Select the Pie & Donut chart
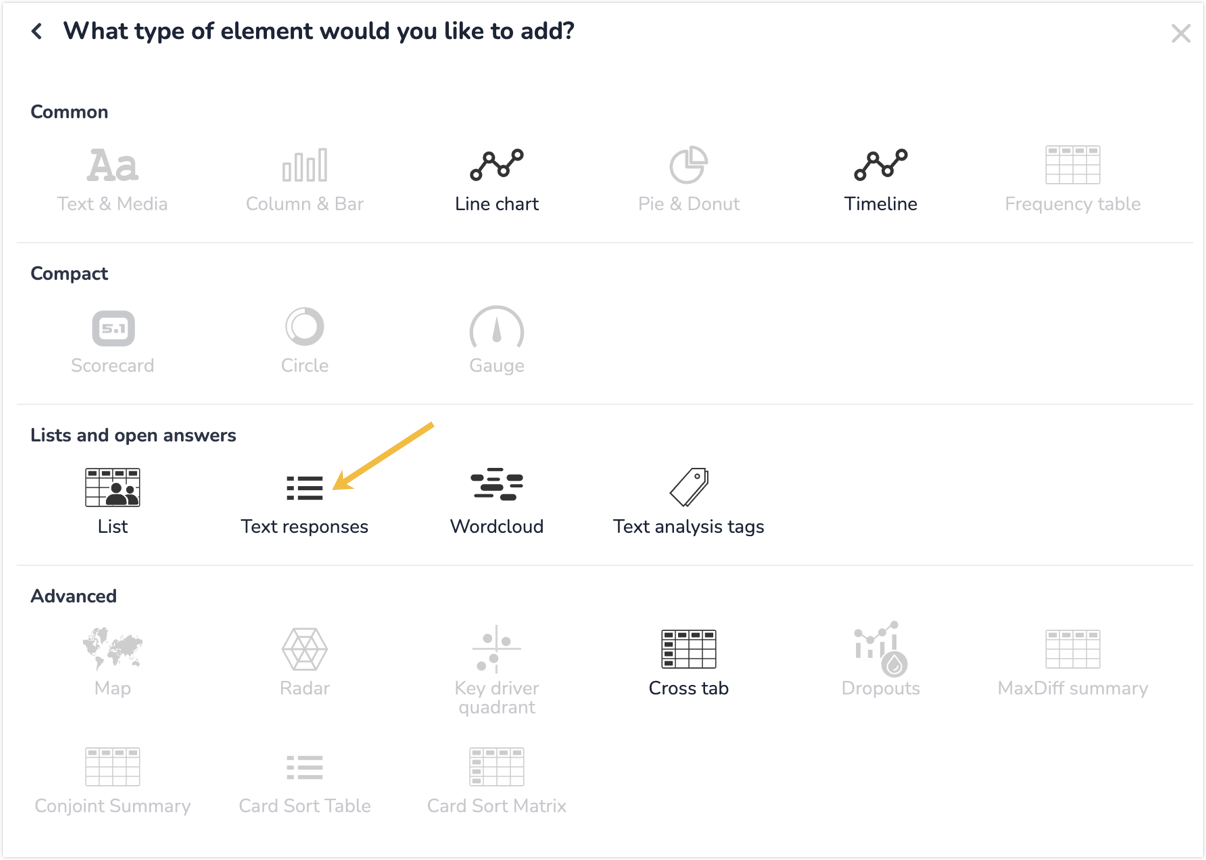This screenshot has height=860, width=1206. (689, 180)
